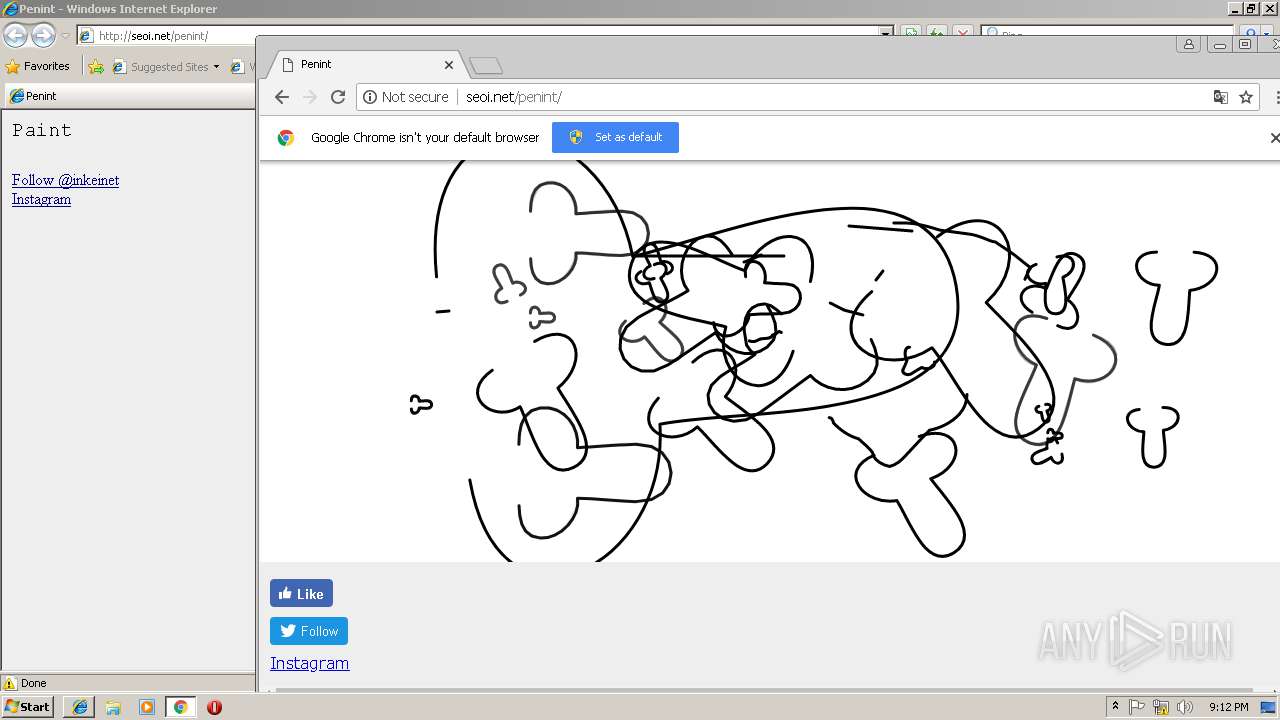Click the Done status warning icon
The height and width of the screenshot is (720, 1280).
10,683
